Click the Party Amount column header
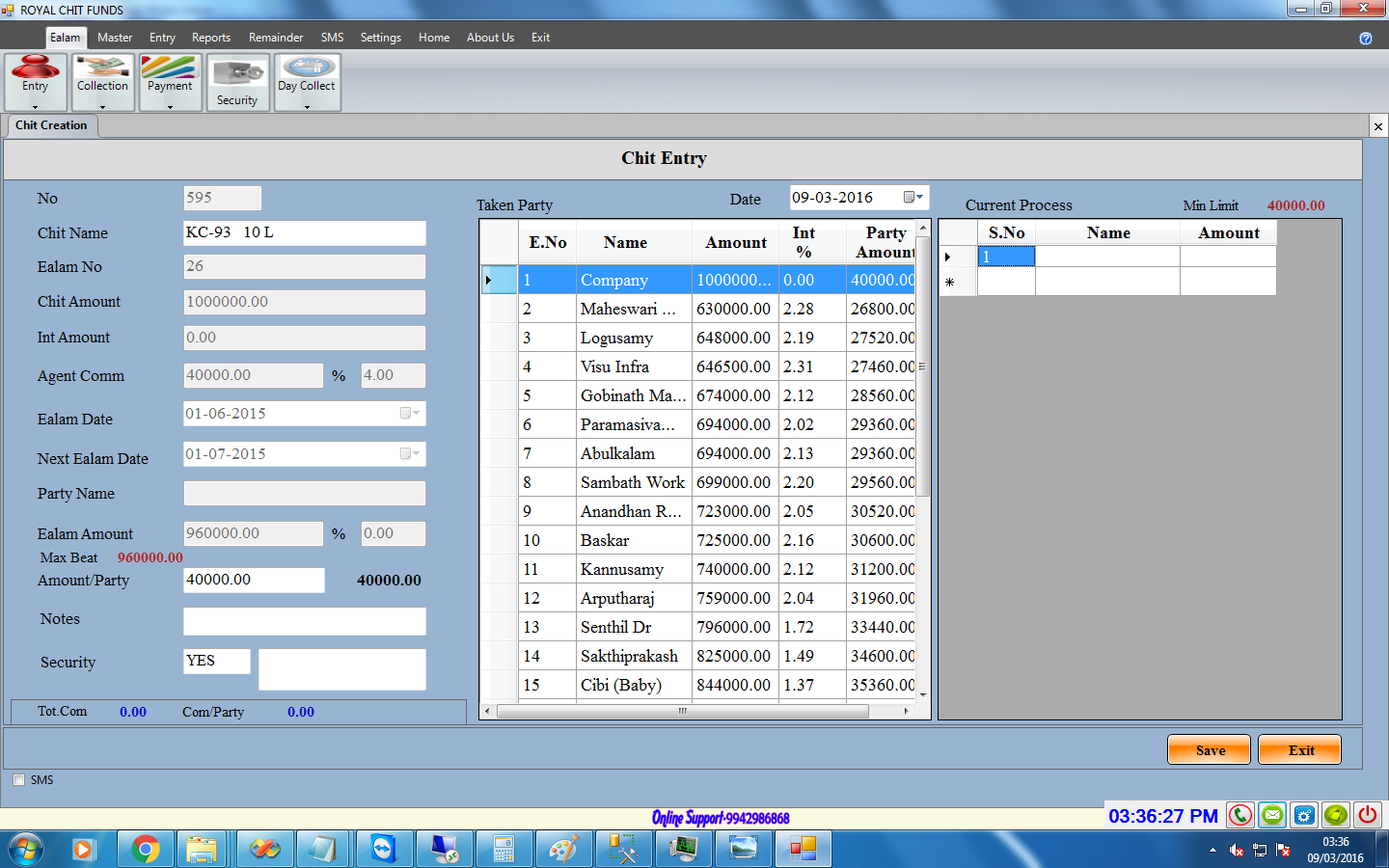 point(881,242)
